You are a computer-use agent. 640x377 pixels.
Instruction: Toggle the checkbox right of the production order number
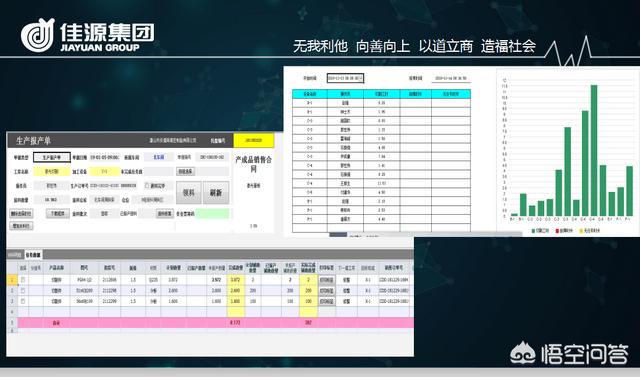coord(147,186)
